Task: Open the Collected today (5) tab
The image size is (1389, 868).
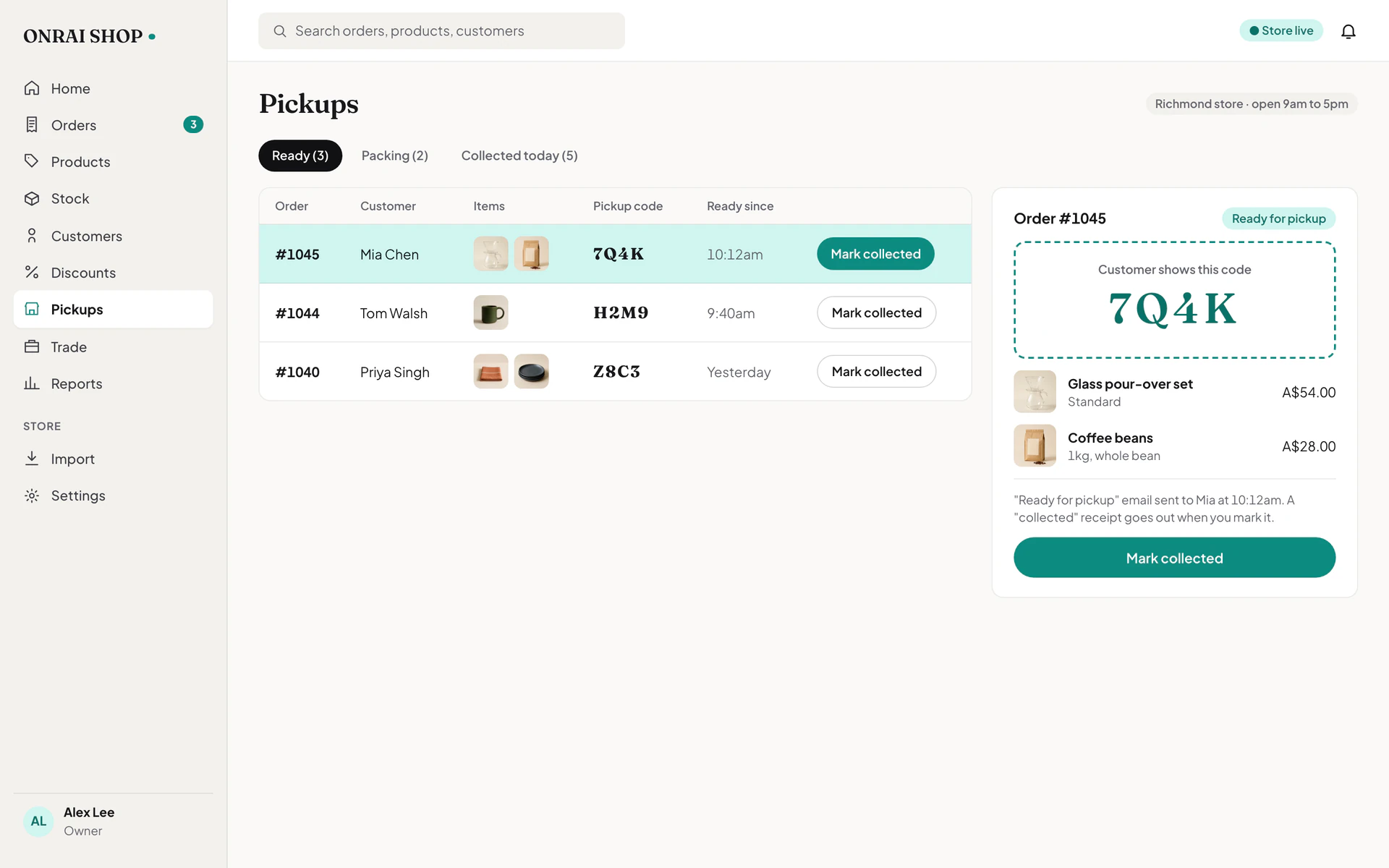Action: [519, 156]
